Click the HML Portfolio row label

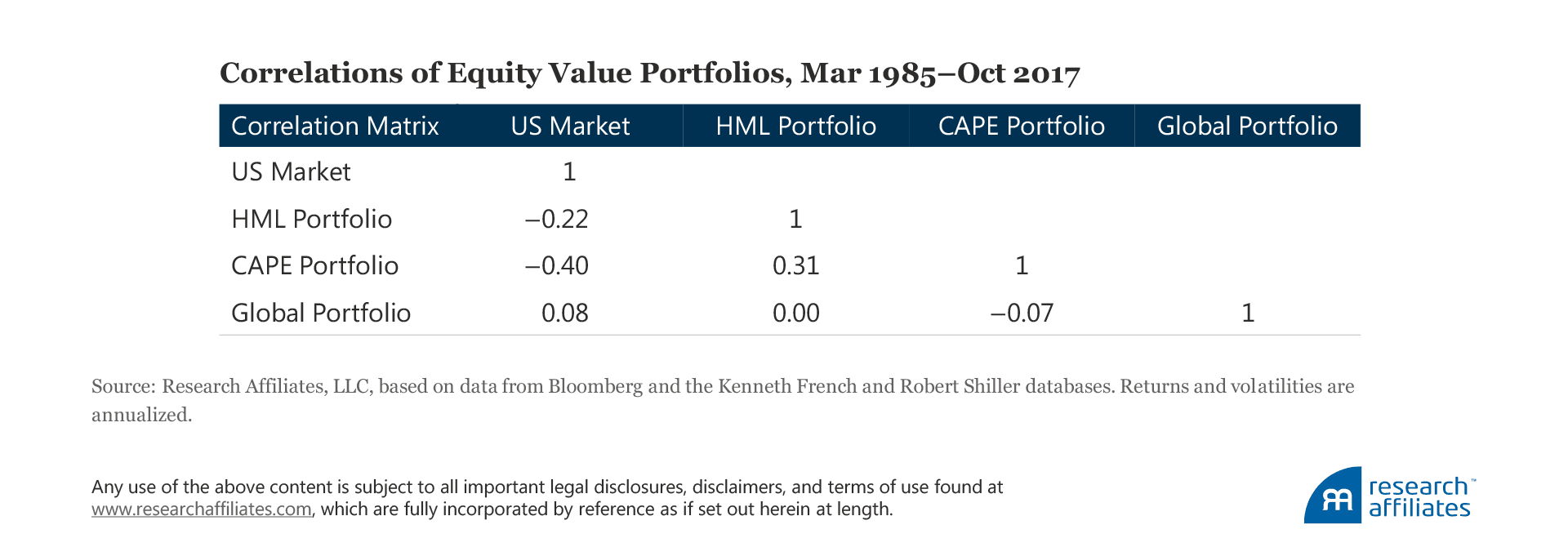tap(311, 219)
